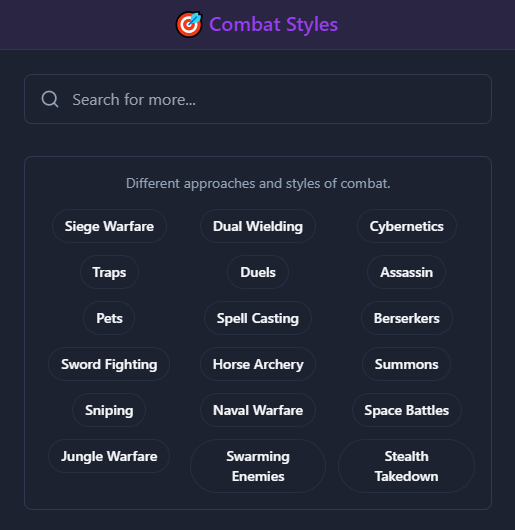Select the Siege Warfare tag
This screenshot has width=515, height=530.
pyautogui.click(x=109, y=226)
